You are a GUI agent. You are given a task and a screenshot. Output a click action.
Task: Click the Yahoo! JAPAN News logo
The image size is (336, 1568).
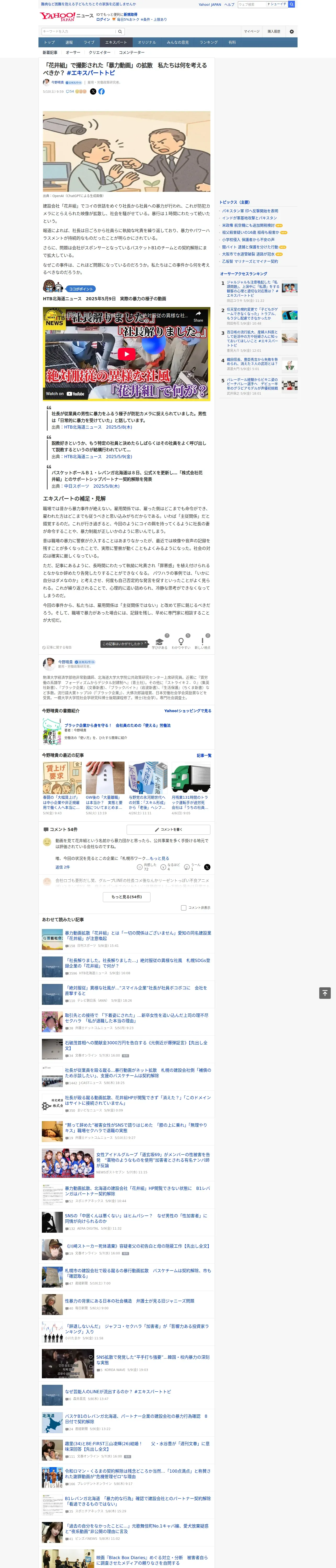66,16
